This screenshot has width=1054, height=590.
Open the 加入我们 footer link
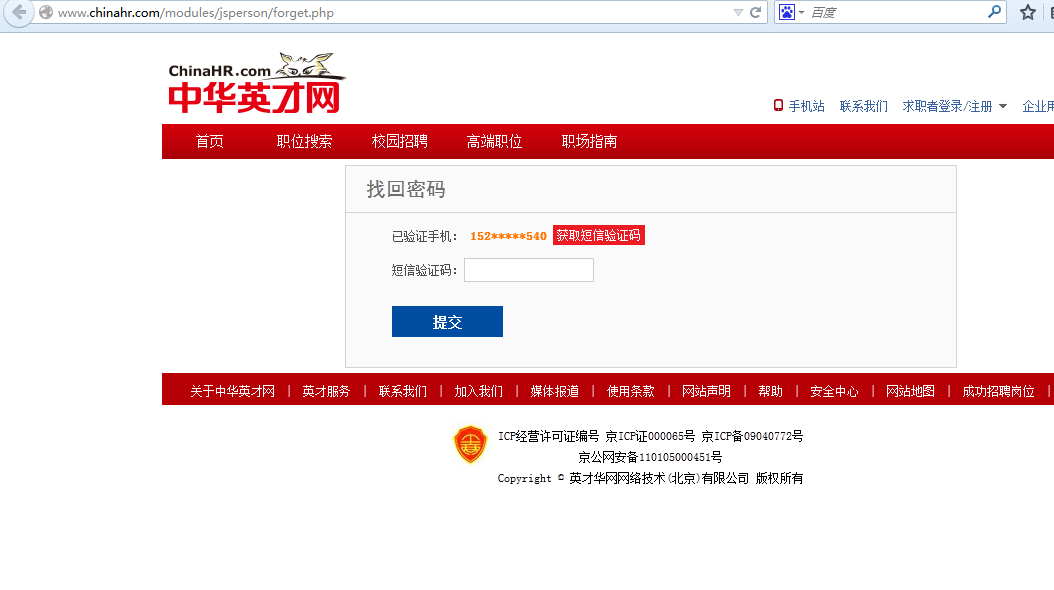(x=478, y=391)
